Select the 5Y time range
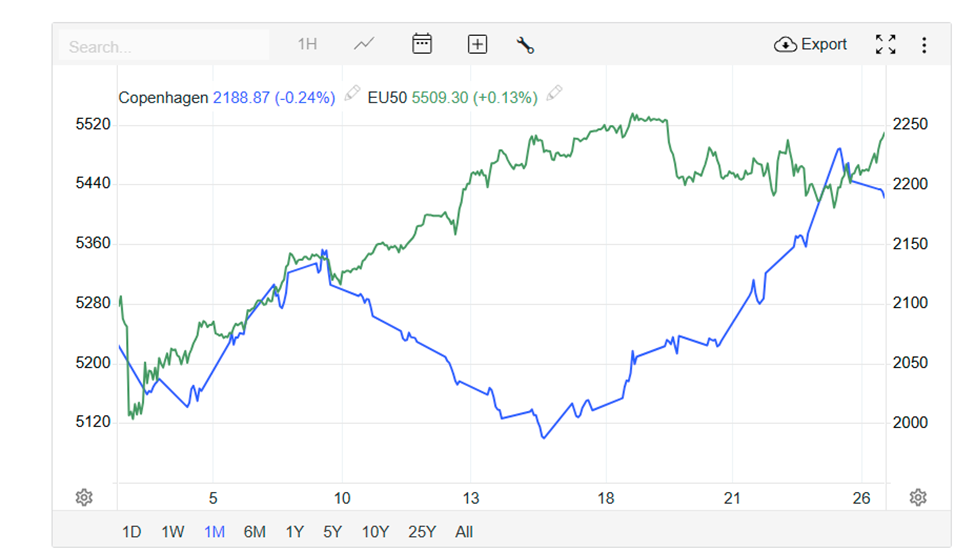This screenshot has height=551, width=975. click(x=333, y=532)
